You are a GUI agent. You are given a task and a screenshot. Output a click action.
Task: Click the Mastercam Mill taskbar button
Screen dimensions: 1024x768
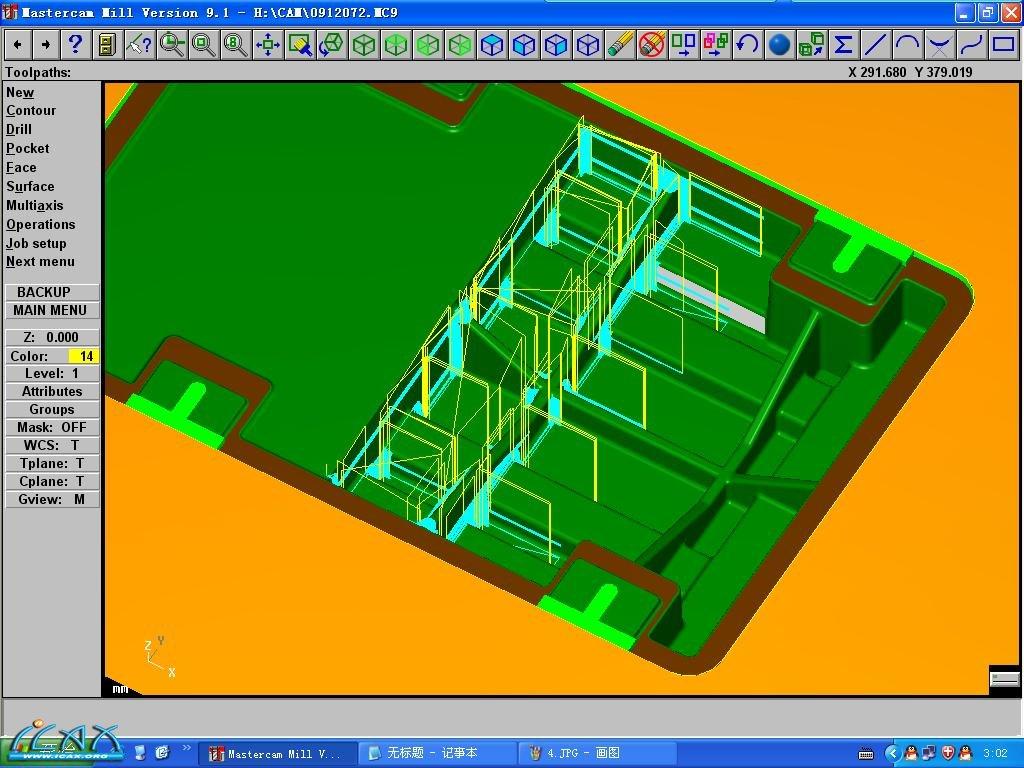pyautogui.click(x=278, y=754)
